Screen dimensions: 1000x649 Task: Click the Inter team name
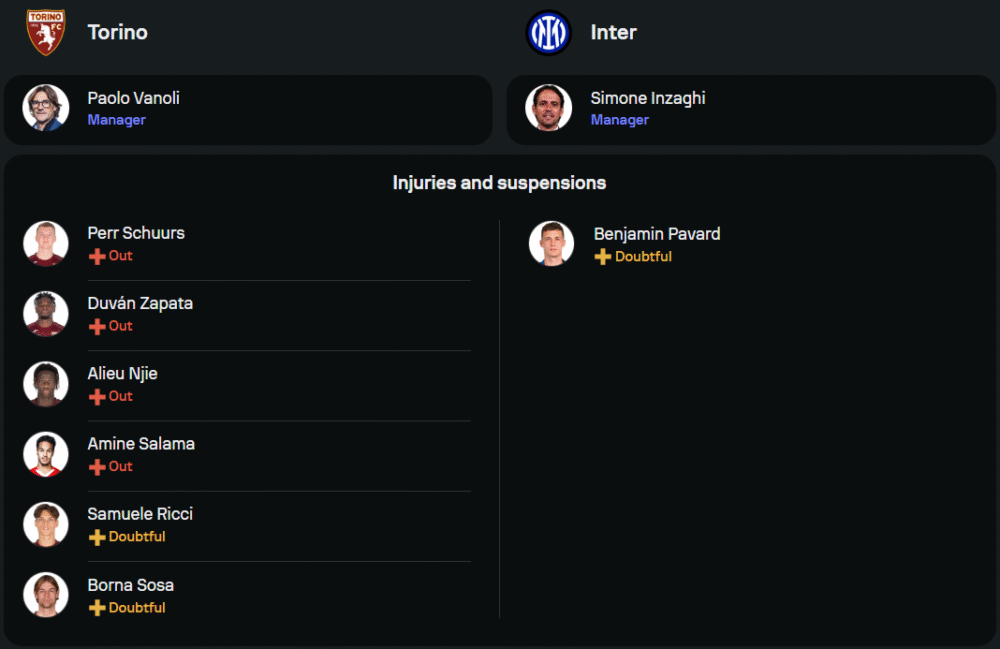(613, 32)
